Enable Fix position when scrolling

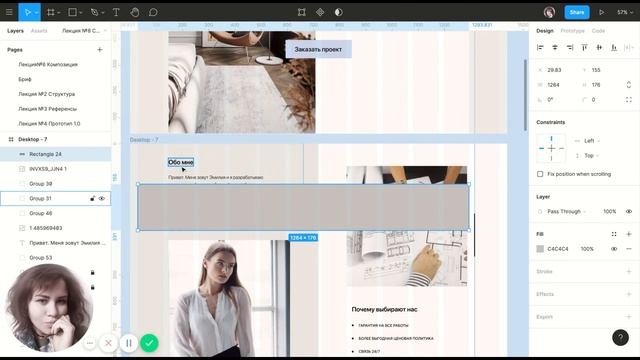point(540,174)
